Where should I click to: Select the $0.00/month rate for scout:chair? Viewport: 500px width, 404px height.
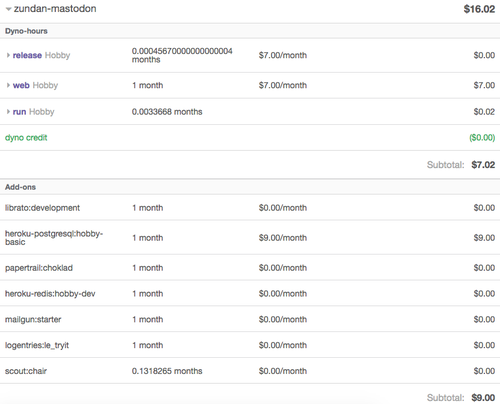click(283, 371)
